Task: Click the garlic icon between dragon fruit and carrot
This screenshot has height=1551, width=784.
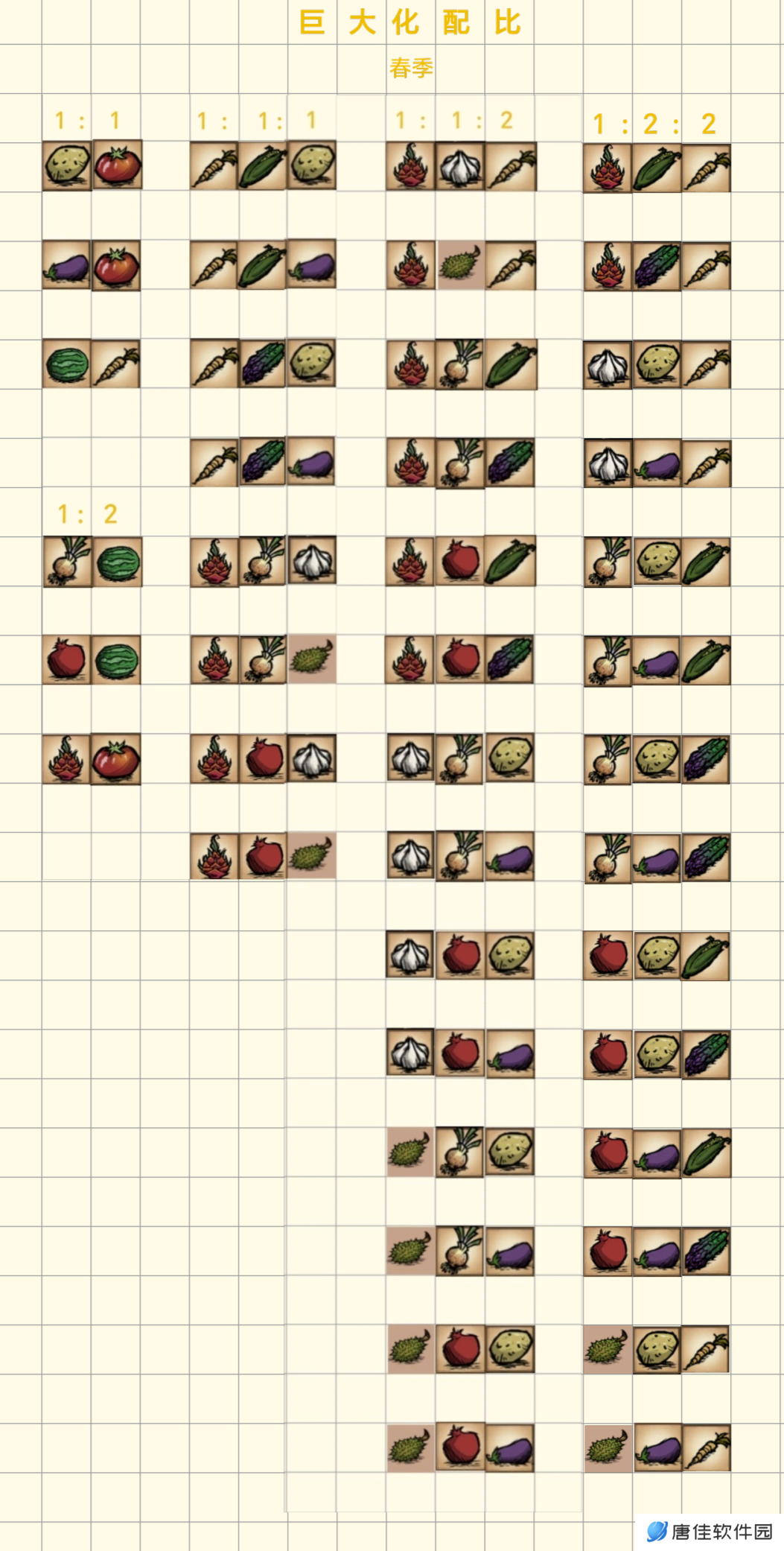Action: click(x=460, y=166)
